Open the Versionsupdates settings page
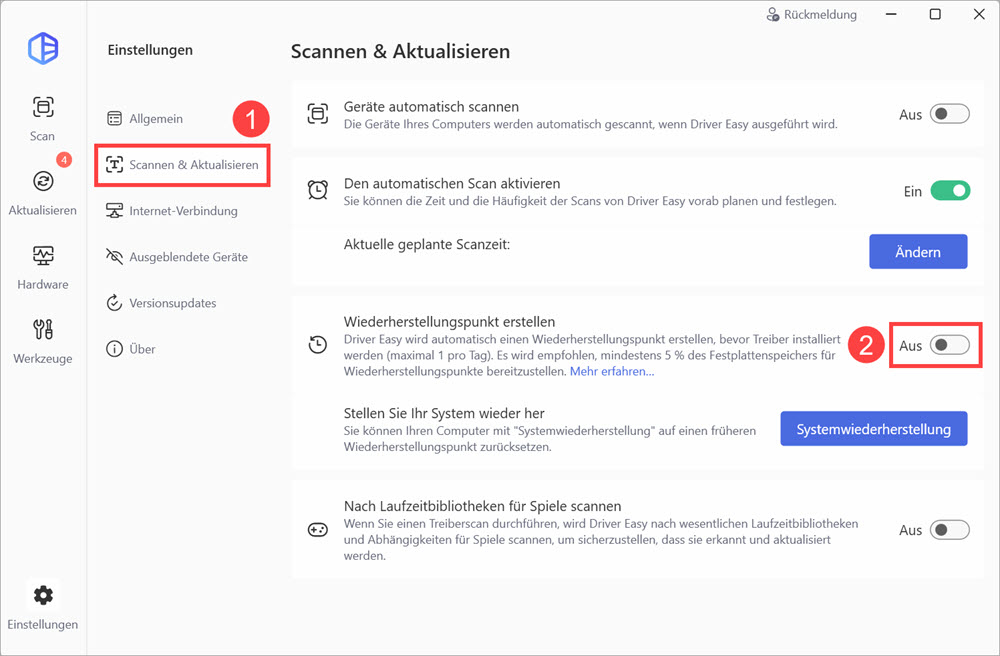The image size is (1000, 656). [172, 303]
